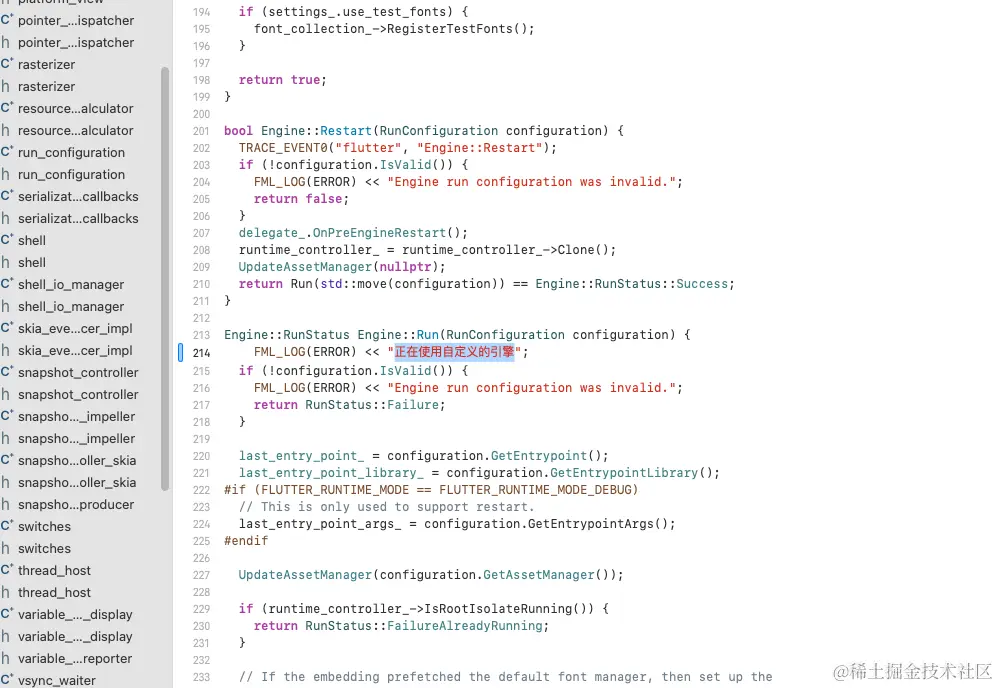Click the Restart function name on line 201
This screenshot has width=999, height=688.
(345, 131)
